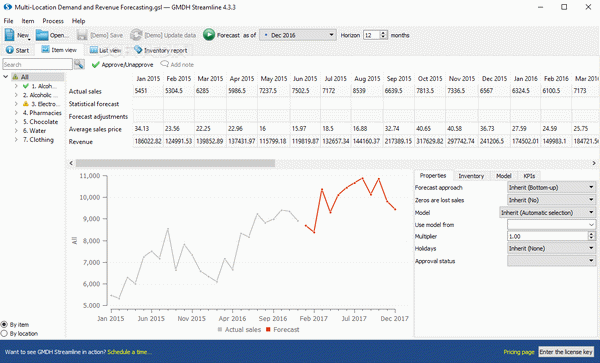600x363 pixels.
Task: Select the By item radio button
Action: click(4, 324)
